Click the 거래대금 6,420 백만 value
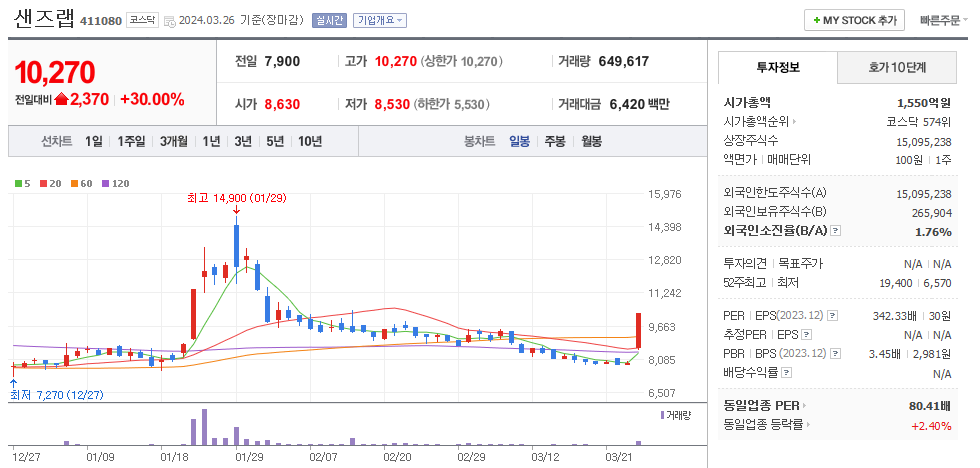Viewport: 980px width, 468px height. (x=639, y=104)
